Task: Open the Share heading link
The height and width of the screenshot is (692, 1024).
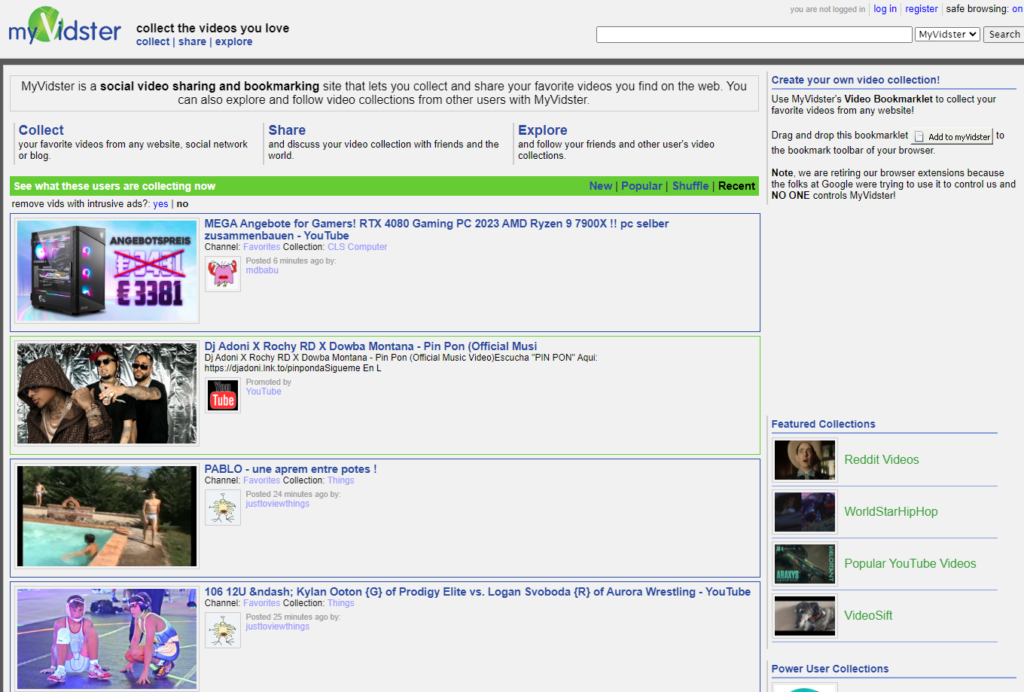Action: coord(287,130)
